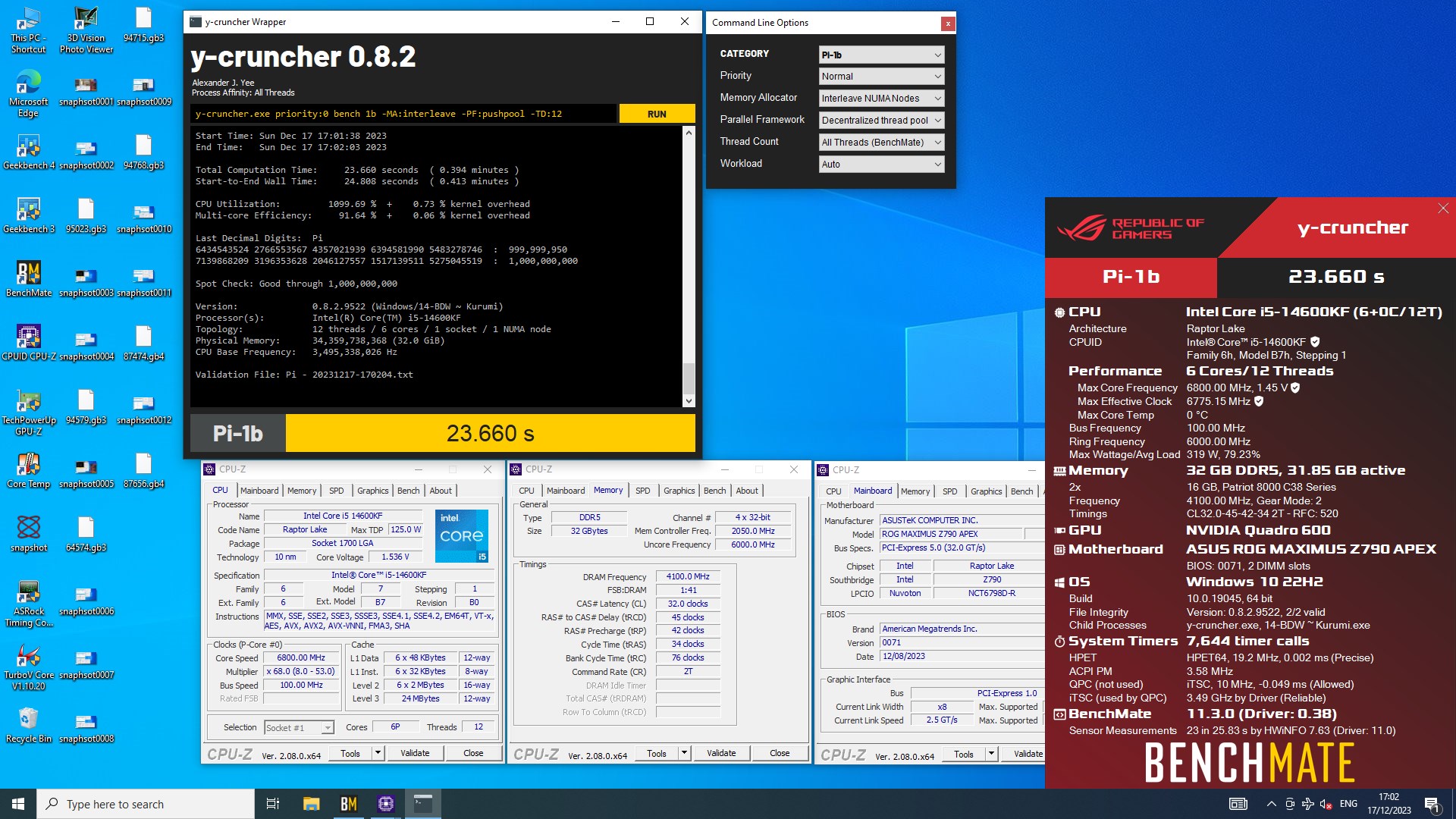1456x819 pixels.
Task: Close the Command Line Options window
Action: point(947,24)
